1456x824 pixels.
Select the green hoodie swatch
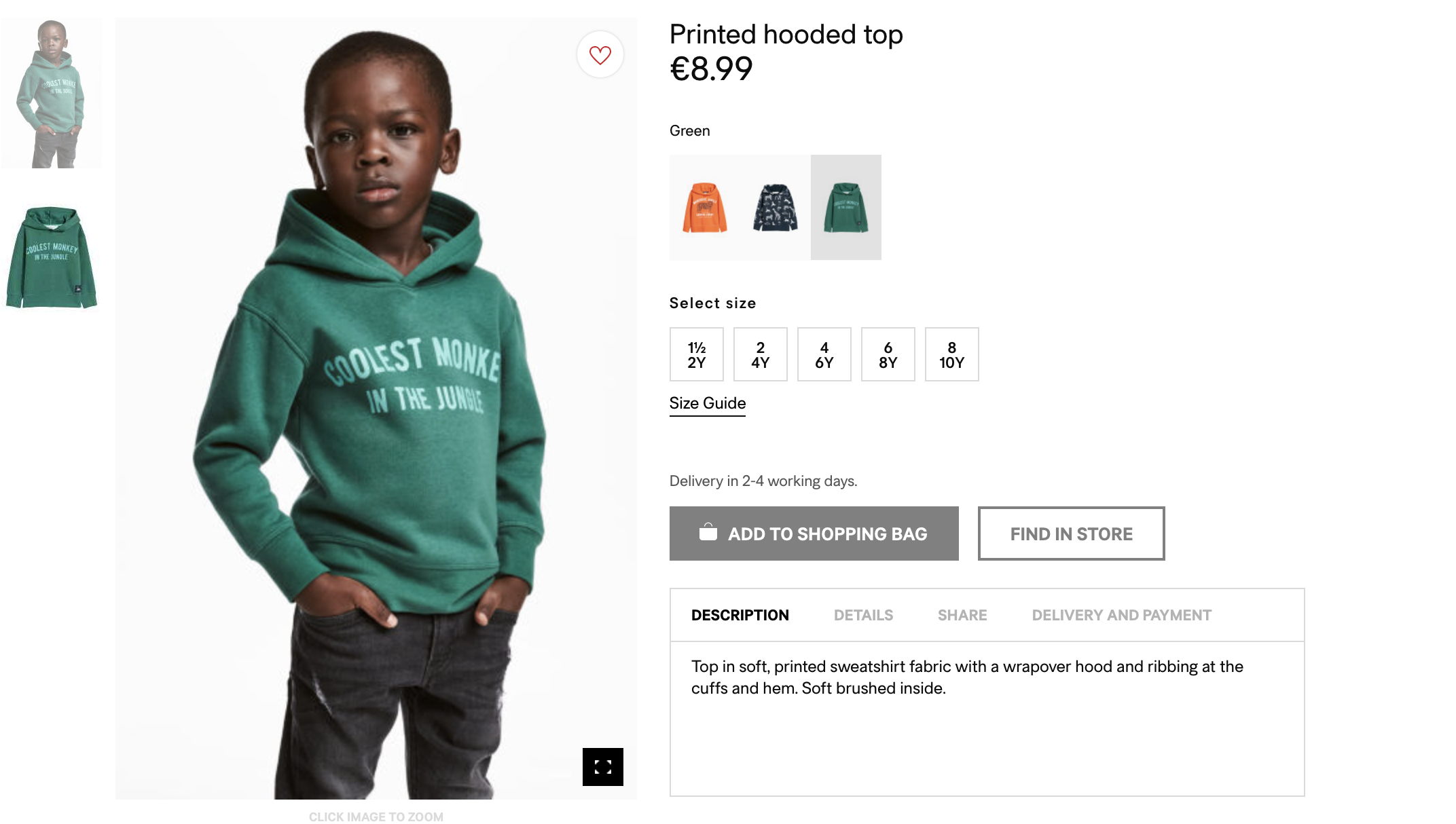pyautogui.click(x=845, y=208)
